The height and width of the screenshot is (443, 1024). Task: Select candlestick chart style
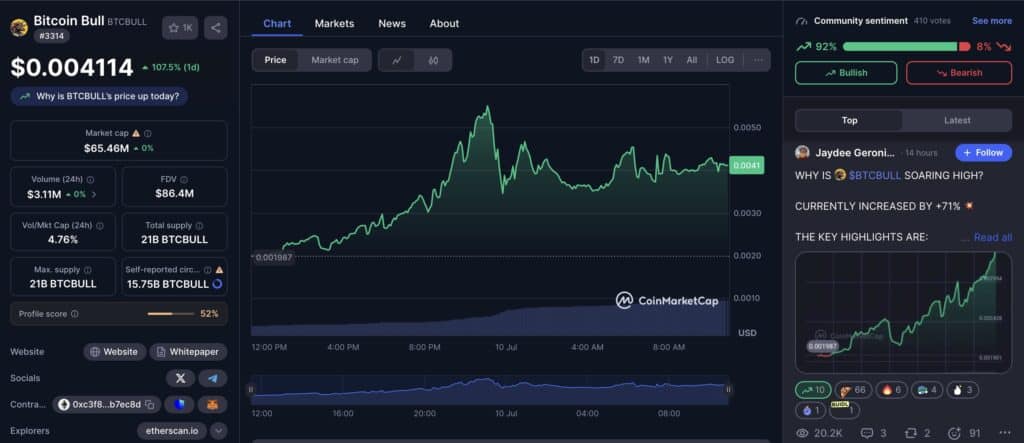coord(433,60)
